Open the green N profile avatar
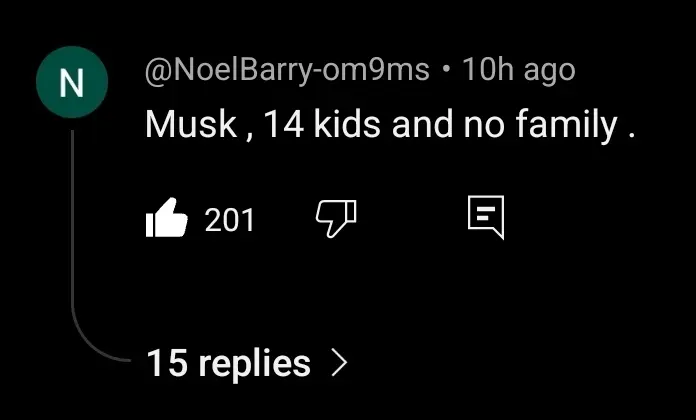The height and width of the screenshot is (420, 696). click(72, 82)
